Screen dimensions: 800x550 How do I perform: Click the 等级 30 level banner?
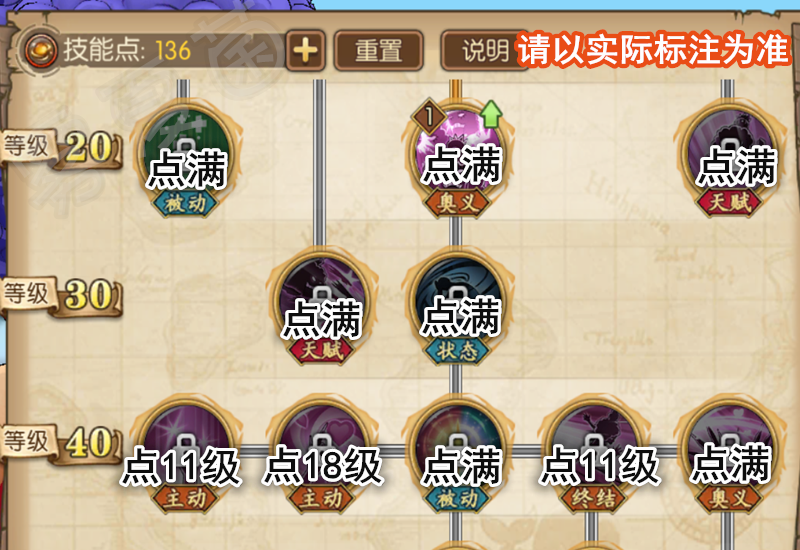[62, 295]
